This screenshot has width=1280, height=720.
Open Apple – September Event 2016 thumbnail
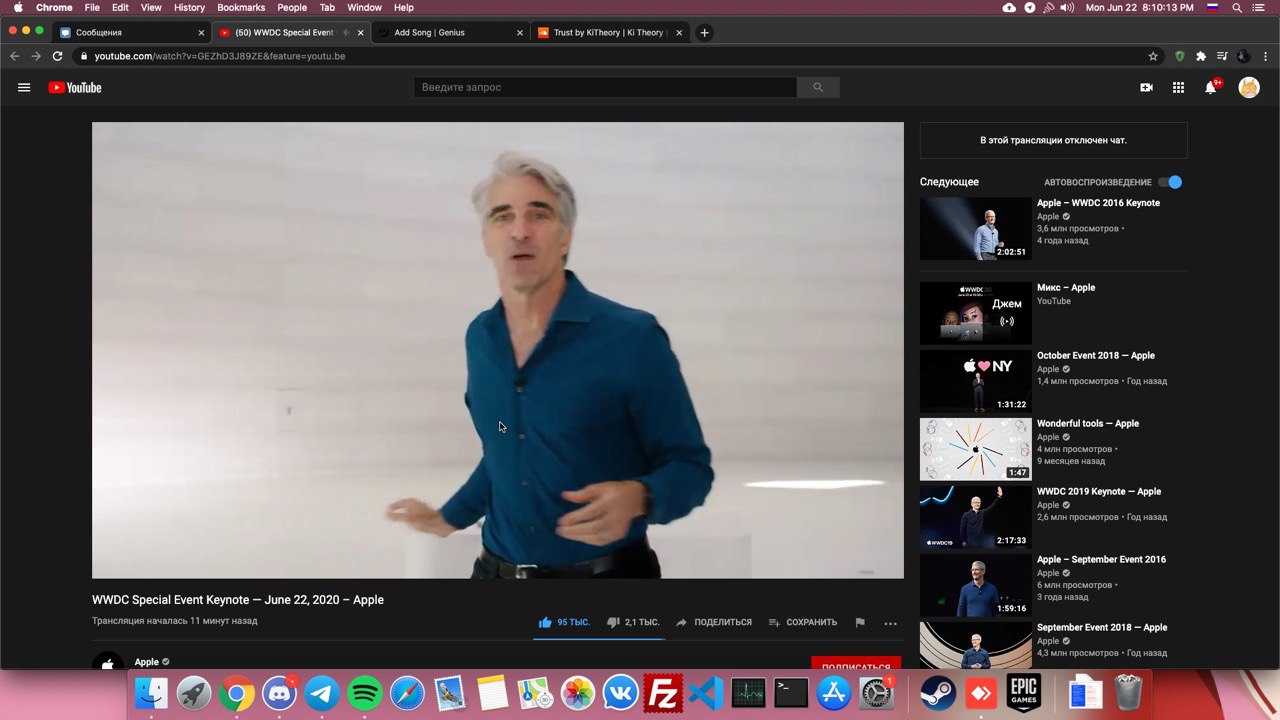point(975,585)
